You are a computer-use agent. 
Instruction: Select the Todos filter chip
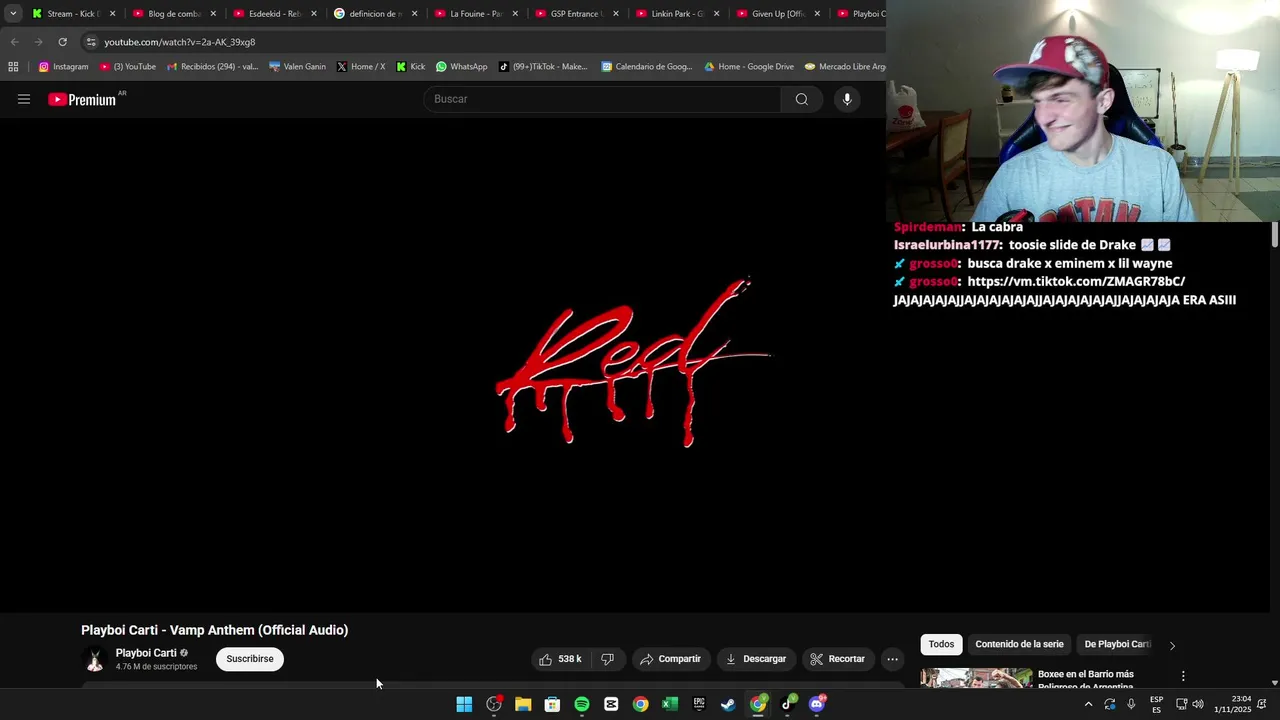pyautogui.click(x=941, y=645)
